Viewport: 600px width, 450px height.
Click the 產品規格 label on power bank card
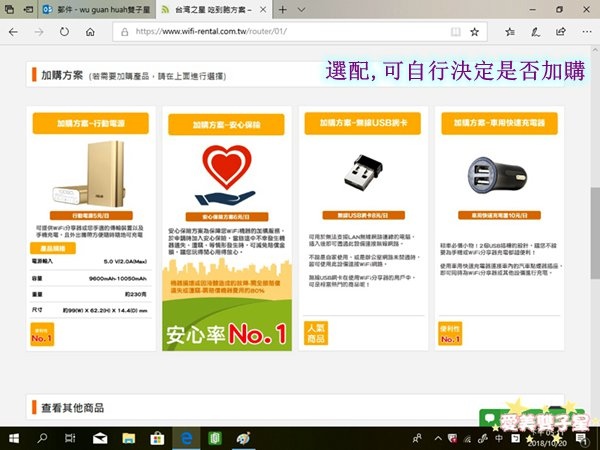coord(53,248)
